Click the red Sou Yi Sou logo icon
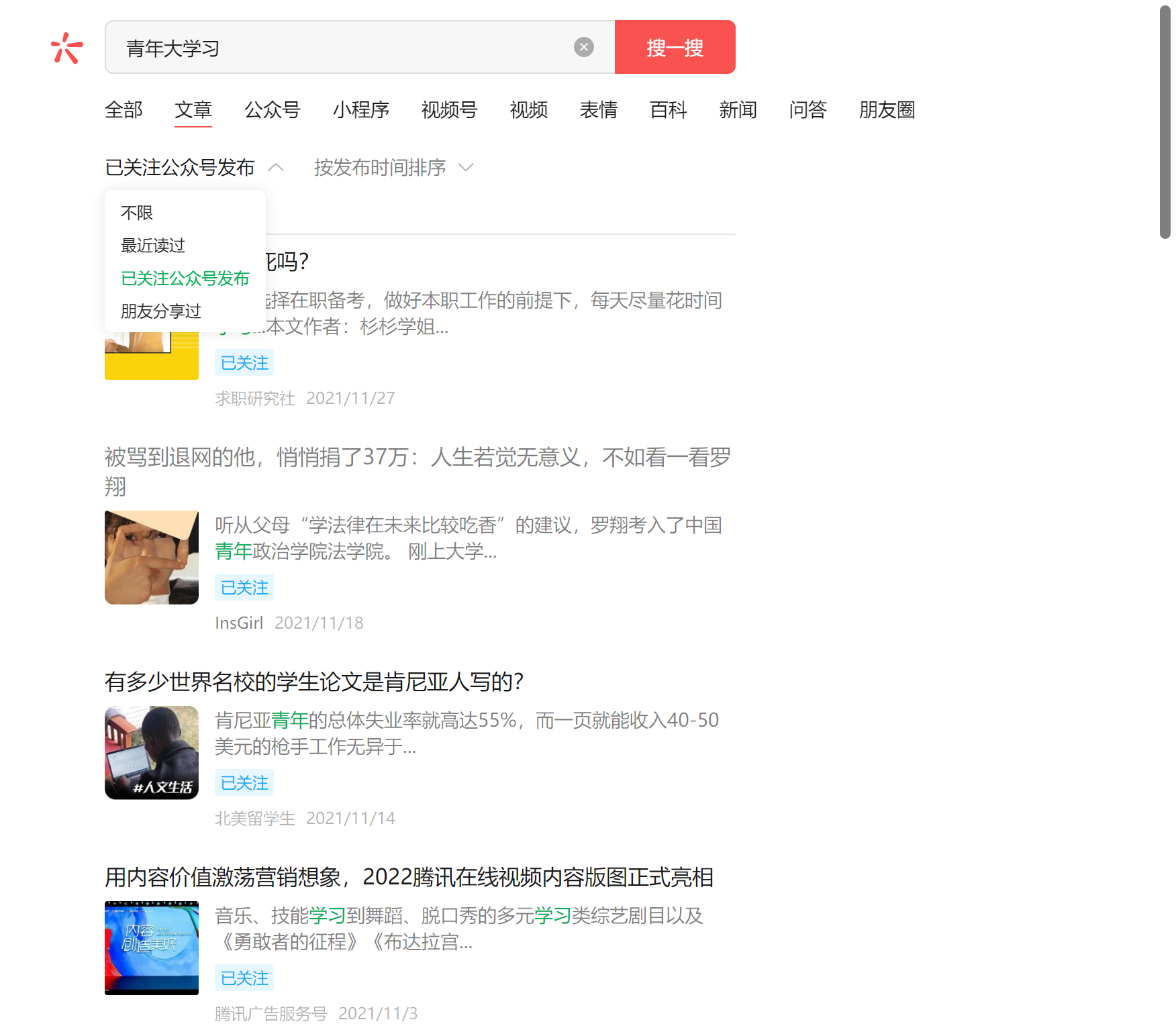The height and width of the screenshot is (1028, 1176). click(x=66, y=48)
